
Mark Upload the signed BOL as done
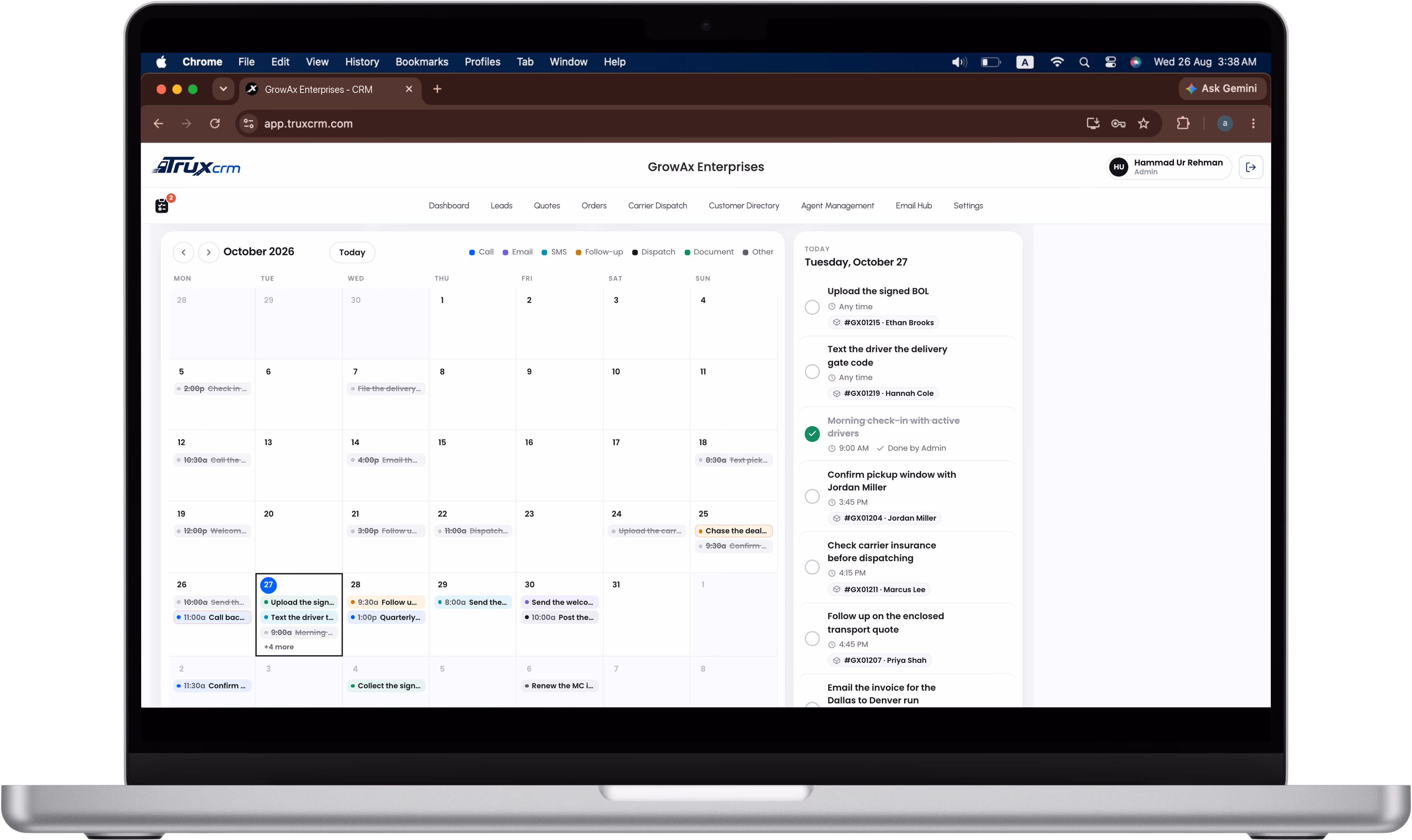(812, 307)
